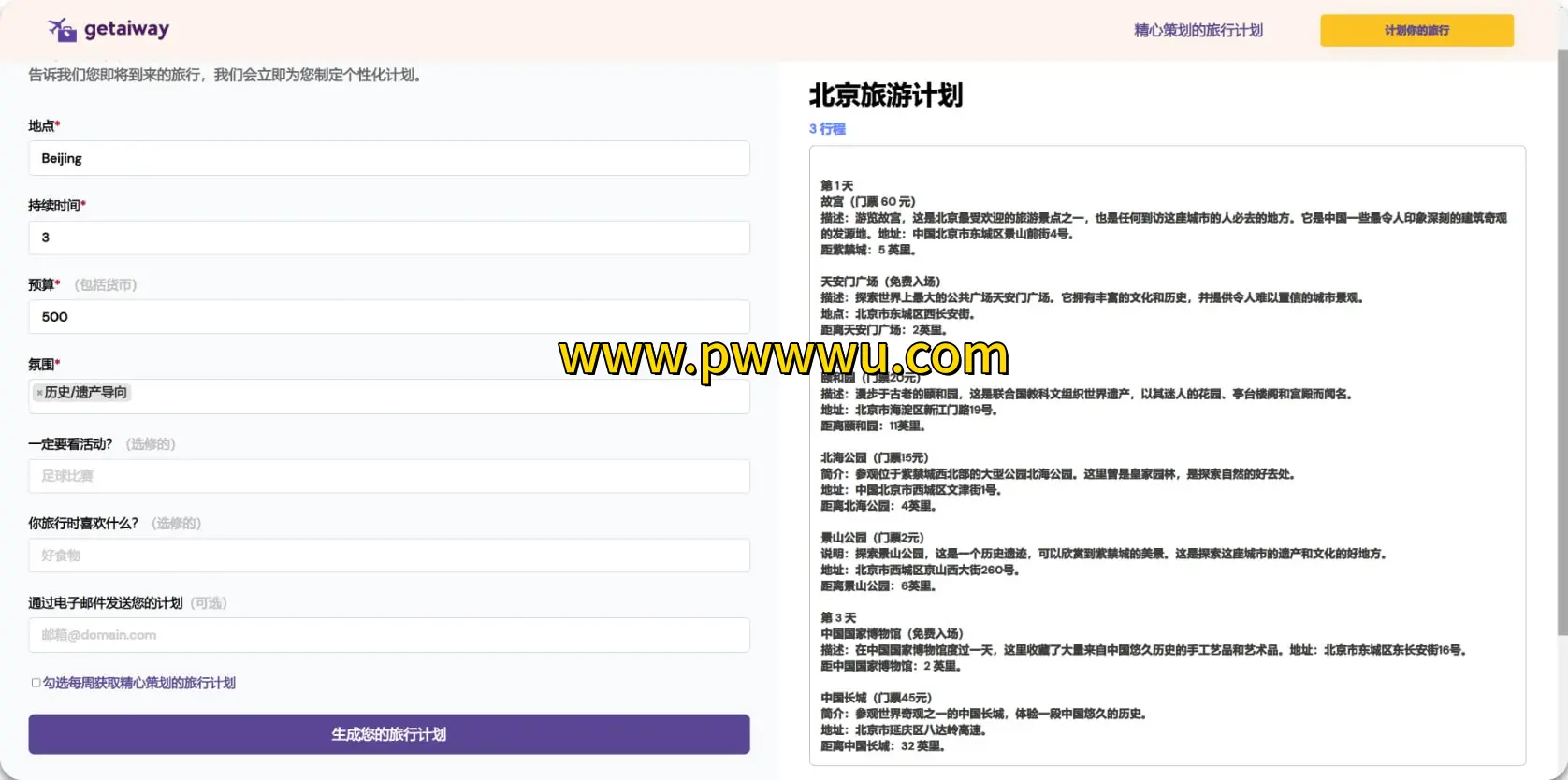Select the 预算 field showing 500

pyautogui.click(x=388, y=317)
